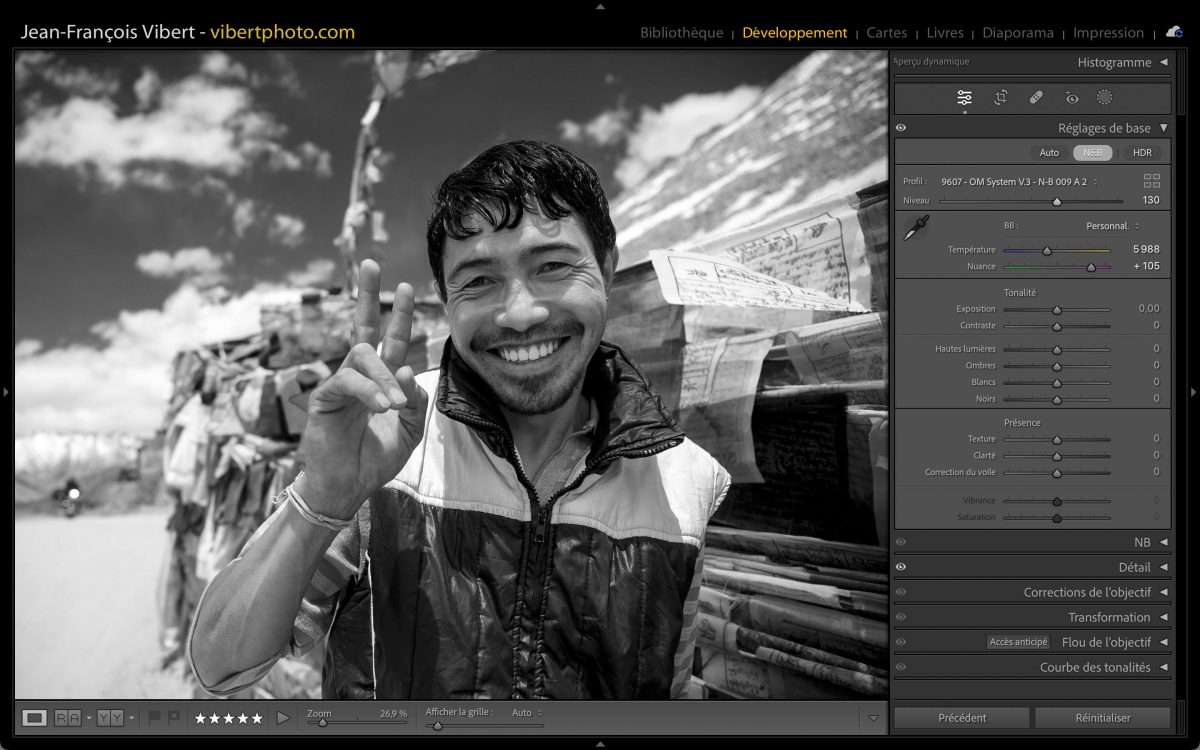1200x750 pixels.
Task: Open the profile browser grid icon
Action: pyautogui.click(x=1152, y=181)
